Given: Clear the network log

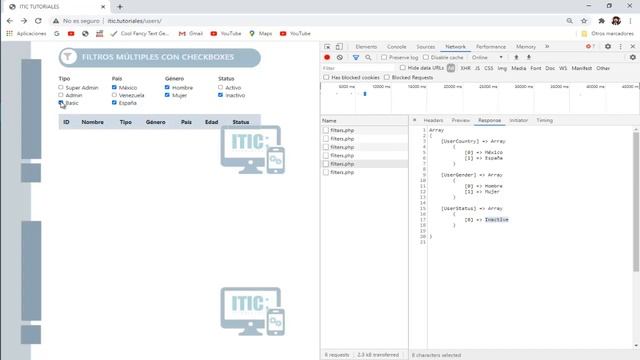Looking at the screenshot, I should click(x=340, y=58).
